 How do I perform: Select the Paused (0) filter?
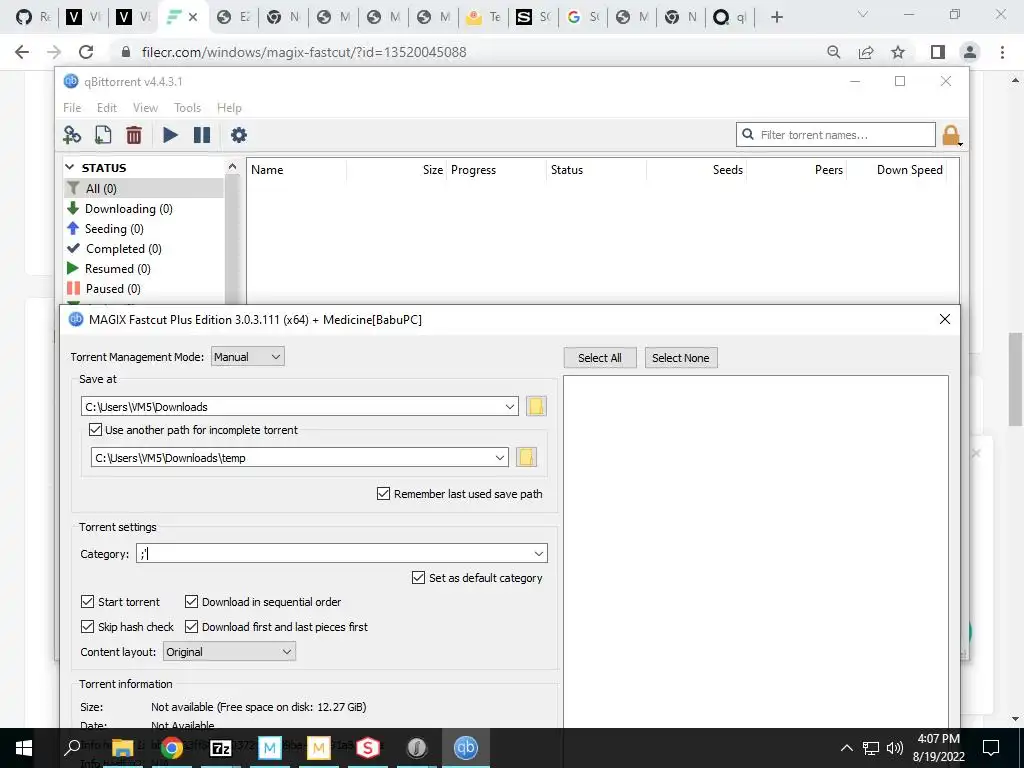pos(144,288)
